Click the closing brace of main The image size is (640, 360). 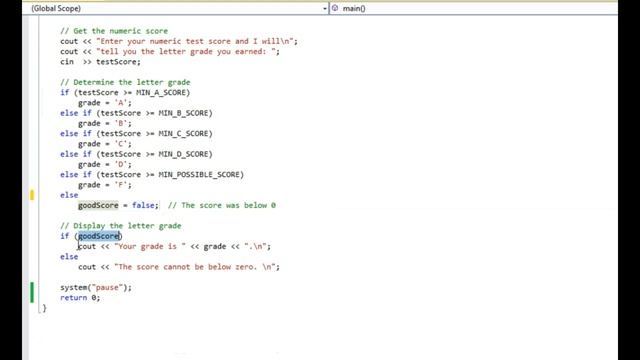click(44, 308)
